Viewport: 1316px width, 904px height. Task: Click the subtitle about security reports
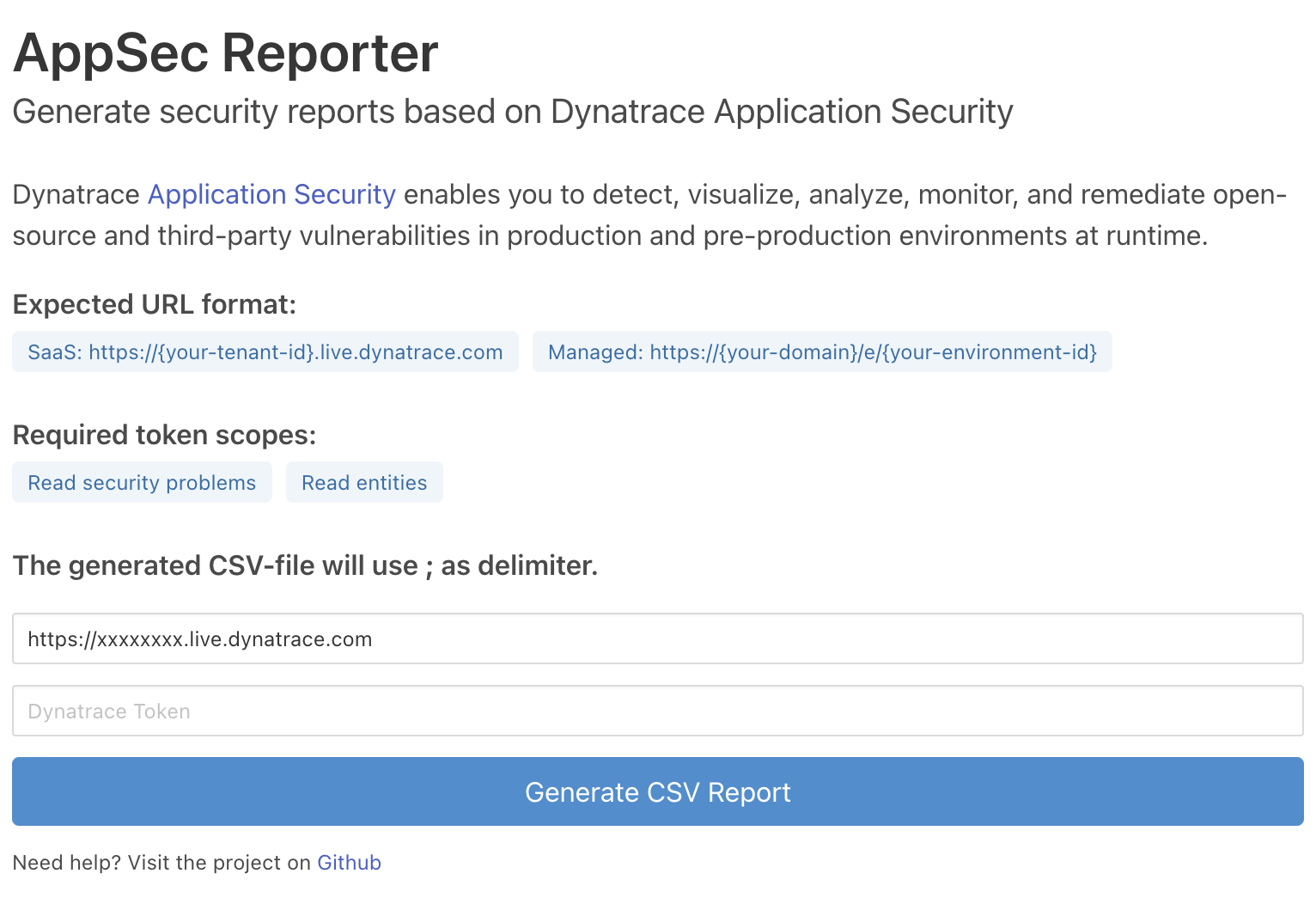point(513,111)
